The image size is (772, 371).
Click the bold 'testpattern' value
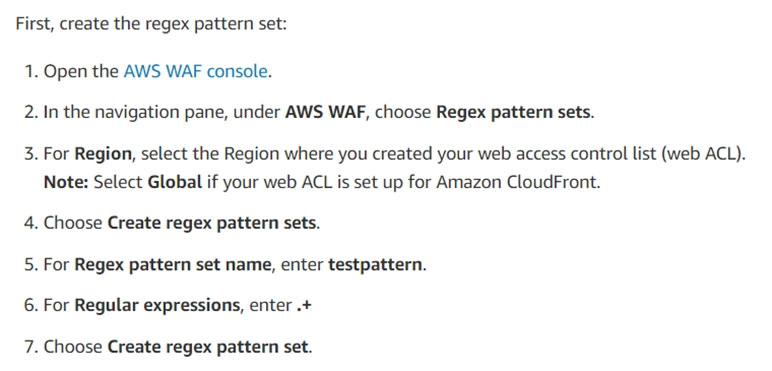375,265
